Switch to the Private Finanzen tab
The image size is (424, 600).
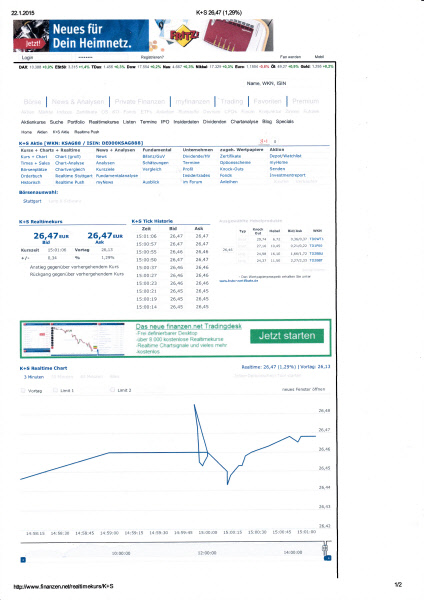[140, 101]
